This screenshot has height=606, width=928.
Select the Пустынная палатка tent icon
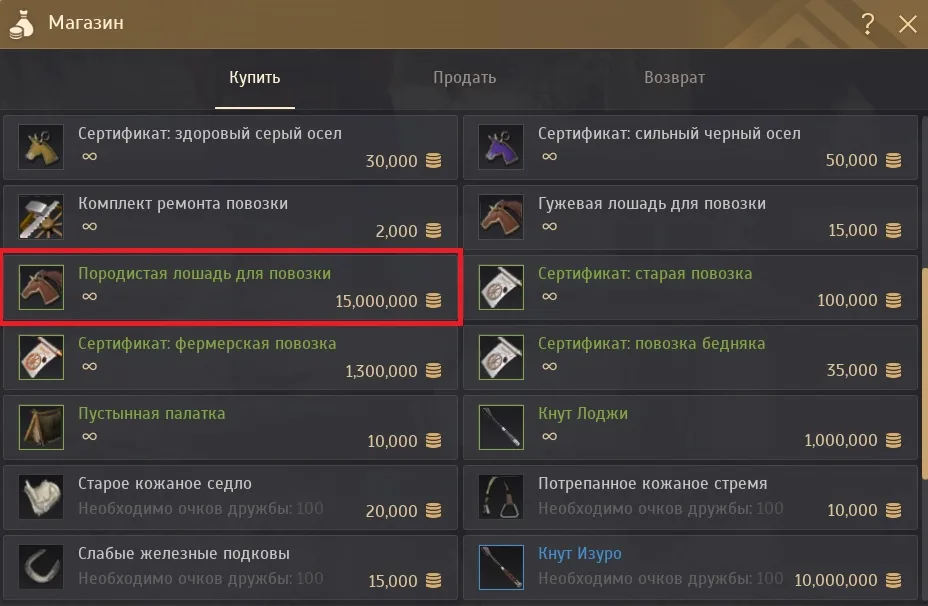pos(41,427)
